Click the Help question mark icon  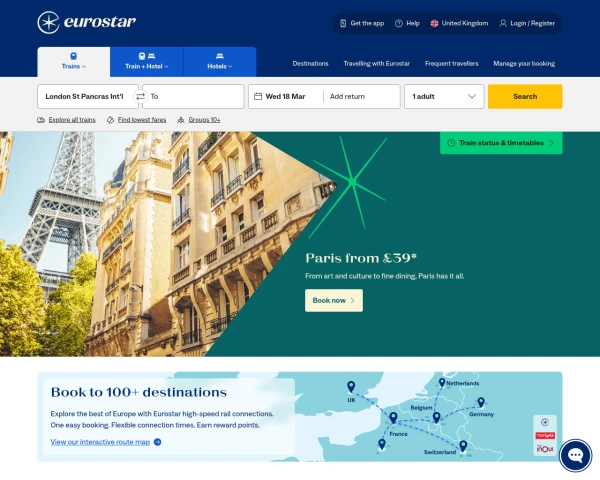coord(399,23)
